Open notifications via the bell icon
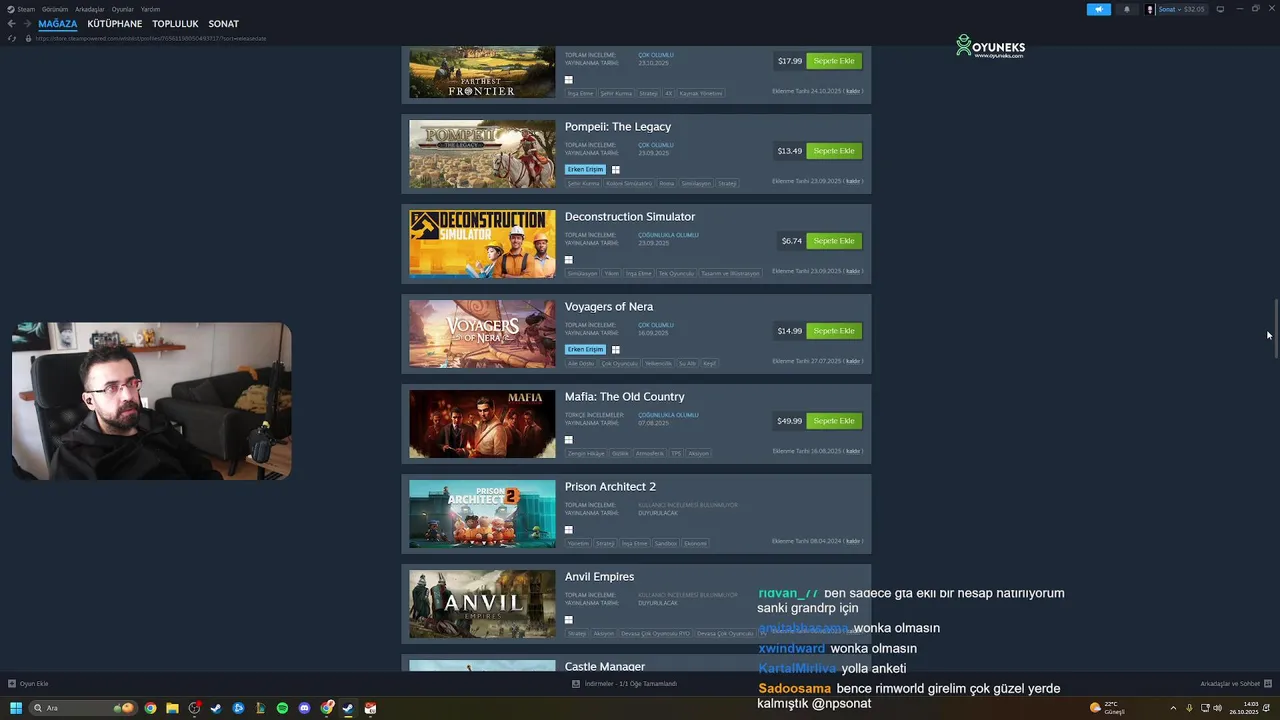The height and width of the screenshot is (720, 1280). click(x=1127, y=9)
